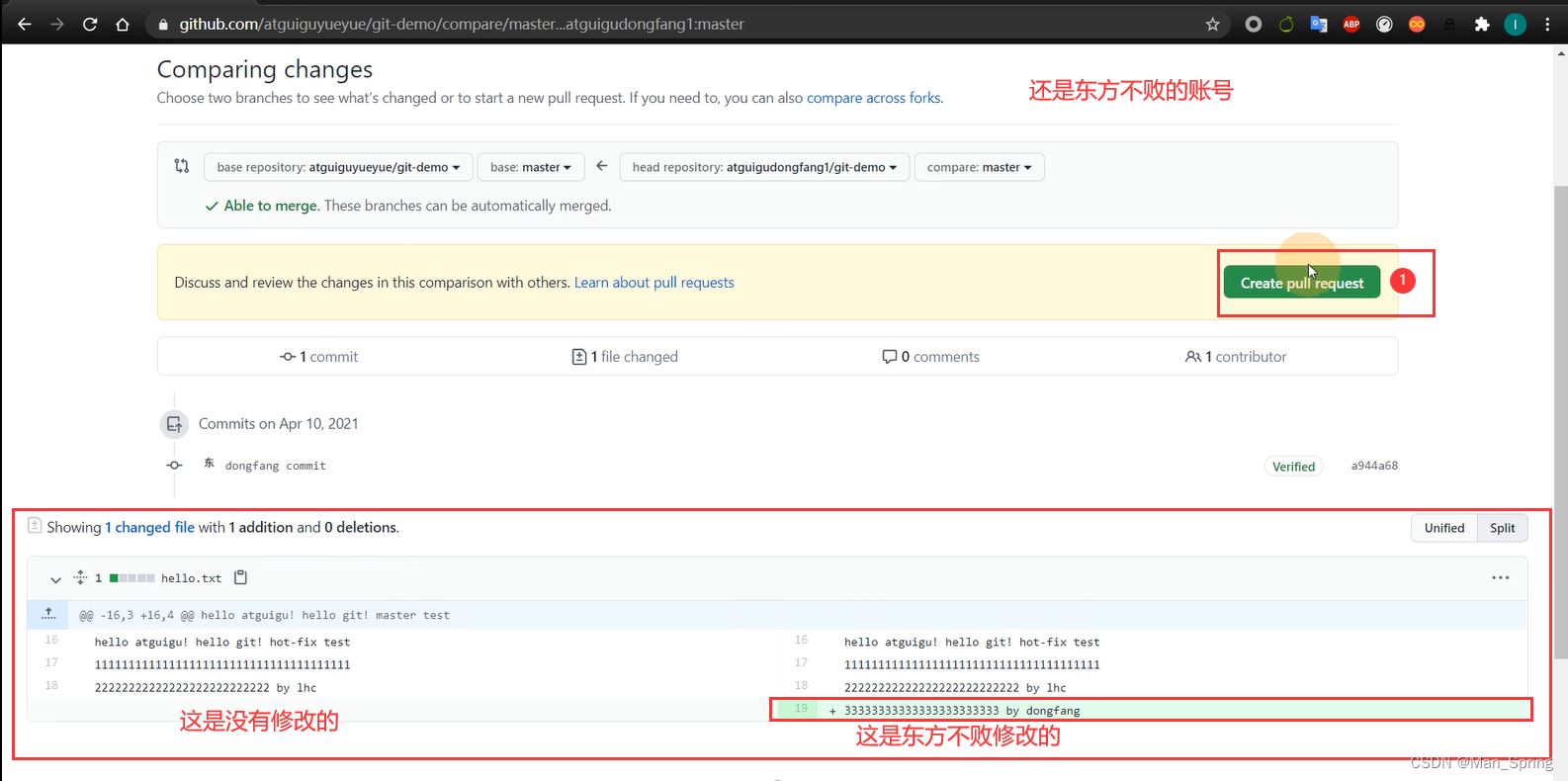Open the browser profile avatar

click(1515, 25)
